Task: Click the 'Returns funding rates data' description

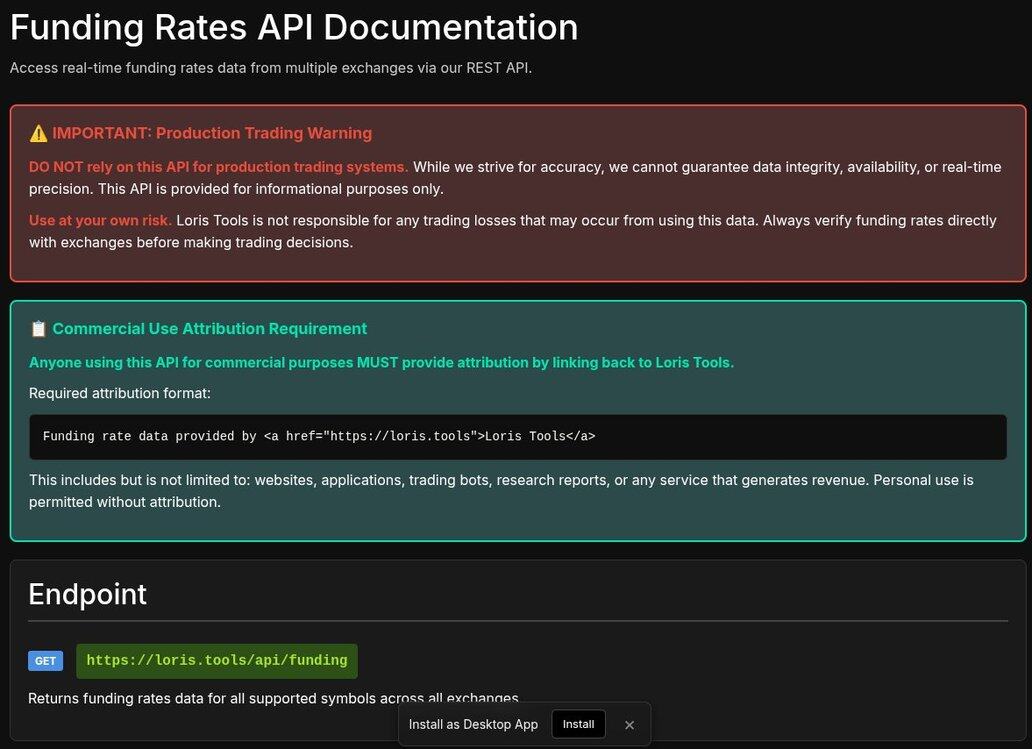Action: pos(273,698)
